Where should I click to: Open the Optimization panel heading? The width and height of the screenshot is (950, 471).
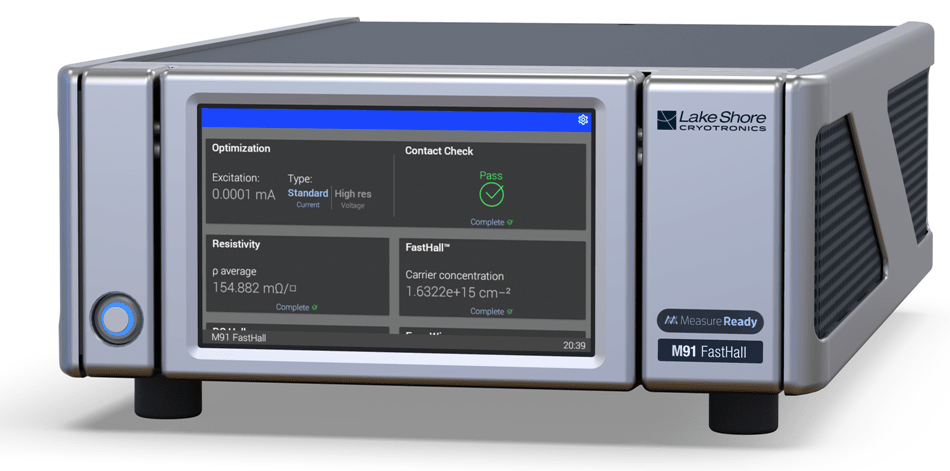click(241, 148)
